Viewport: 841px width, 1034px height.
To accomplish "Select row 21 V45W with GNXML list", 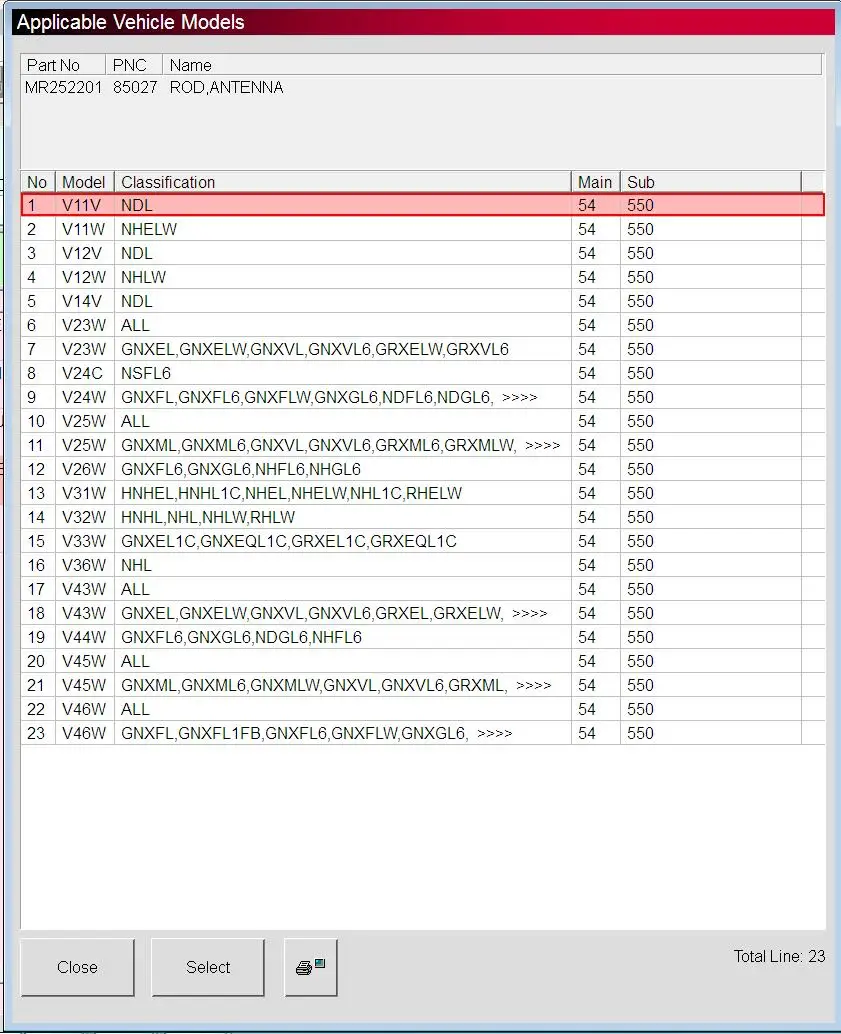I will click(423, 685).
